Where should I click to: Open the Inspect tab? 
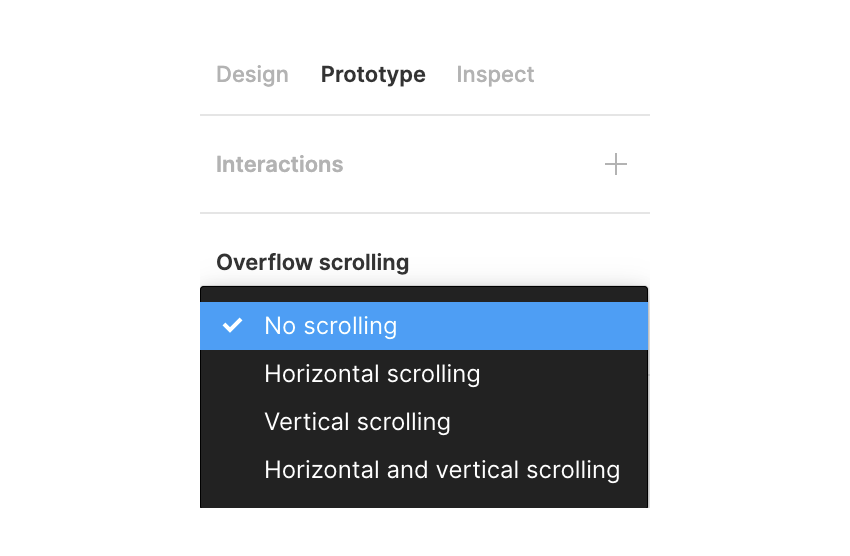coord(495,75)
